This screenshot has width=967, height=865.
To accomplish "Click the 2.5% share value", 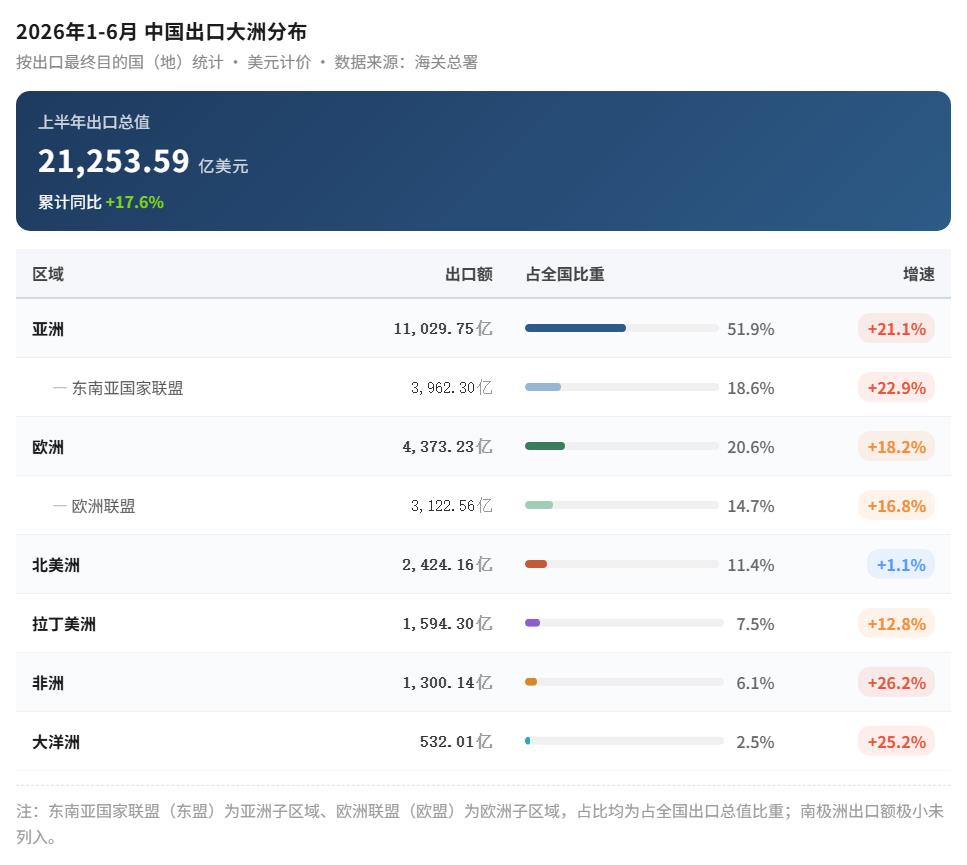I will tap(755, 742).
